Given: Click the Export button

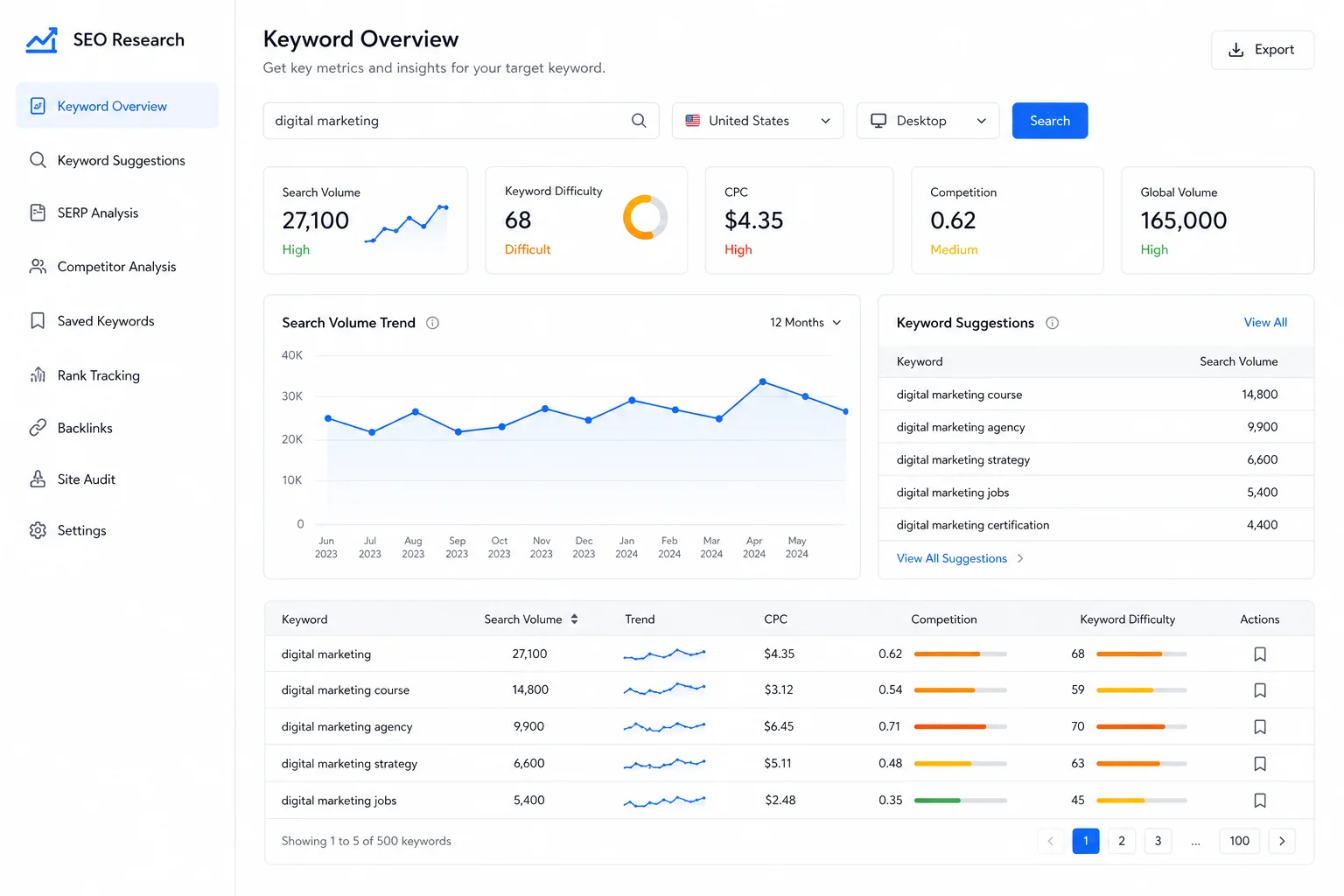Looking at the screenshot, I should click(1263, 50).
